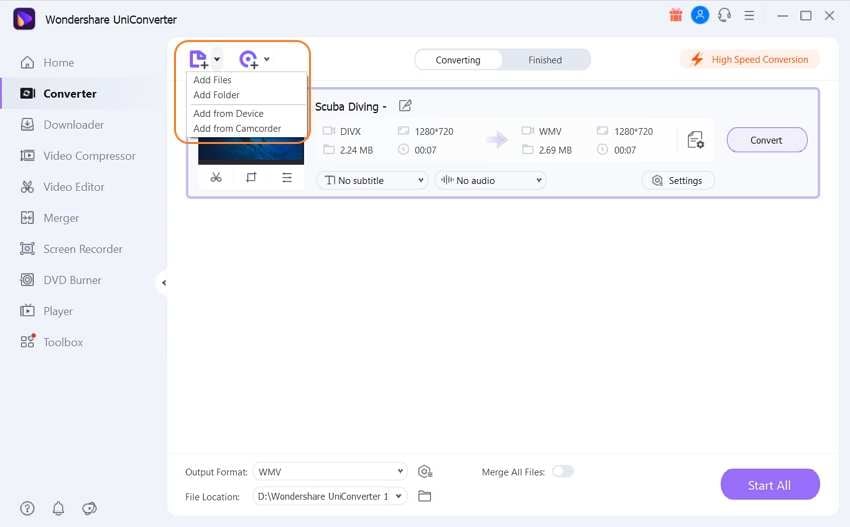Select Add from Device menu entry
This screenshot has height=527, width=850.
(228, 113)
